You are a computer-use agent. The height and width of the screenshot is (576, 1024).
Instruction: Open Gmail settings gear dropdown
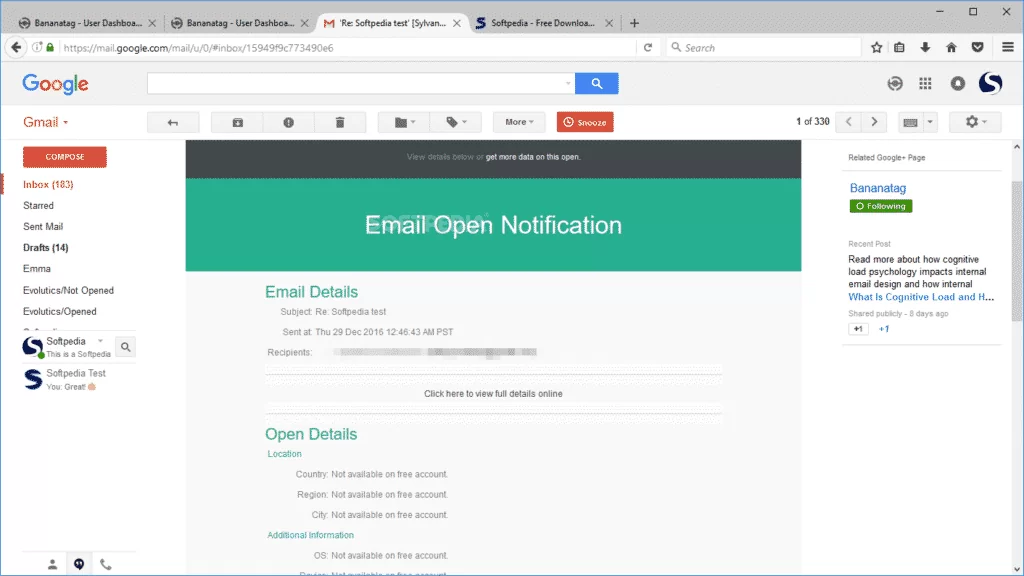point(975,122)
